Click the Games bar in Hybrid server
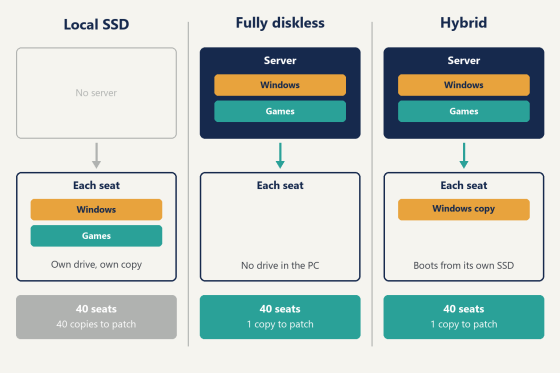 464,111
